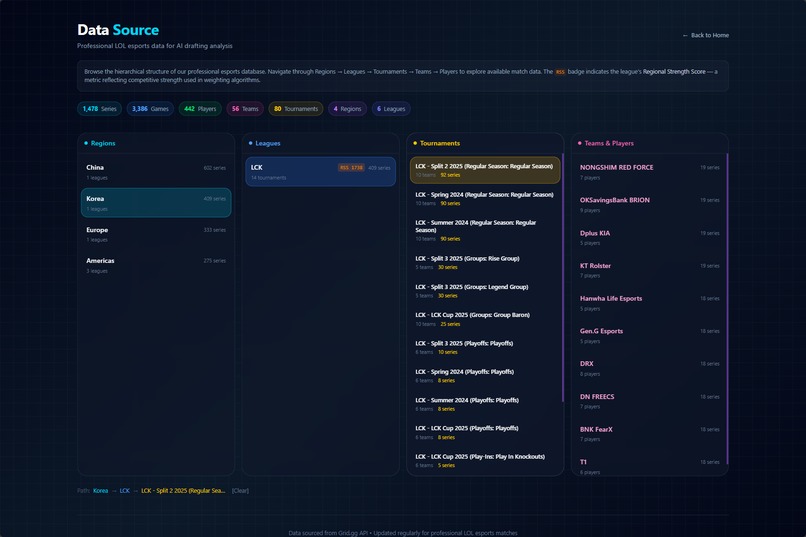Screen dimensions: 806x537
Task: Select LCK Spring 2024 Playoffs
Action: (485, 376)
